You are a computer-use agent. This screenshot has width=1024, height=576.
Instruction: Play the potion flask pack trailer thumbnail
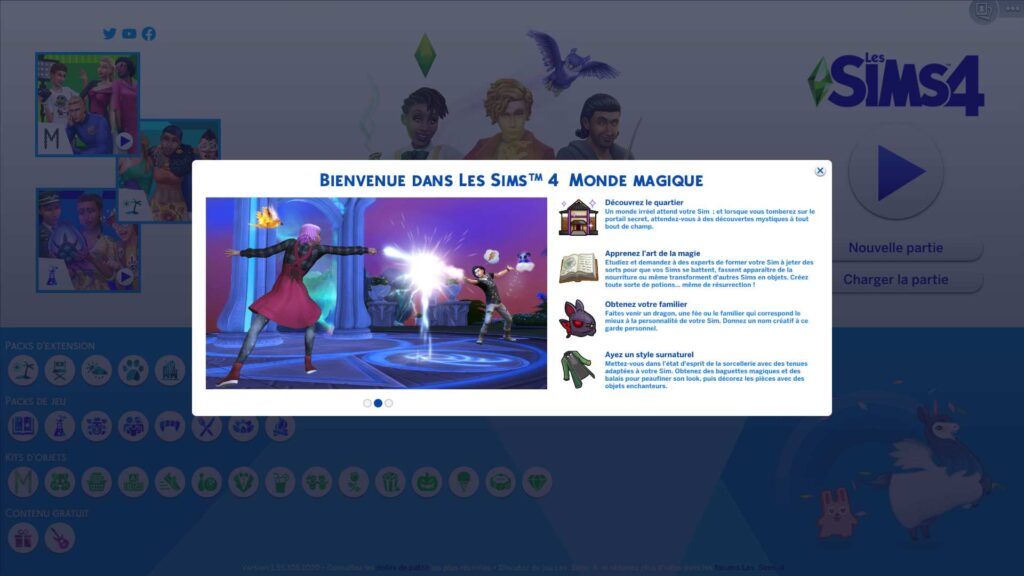88,240
